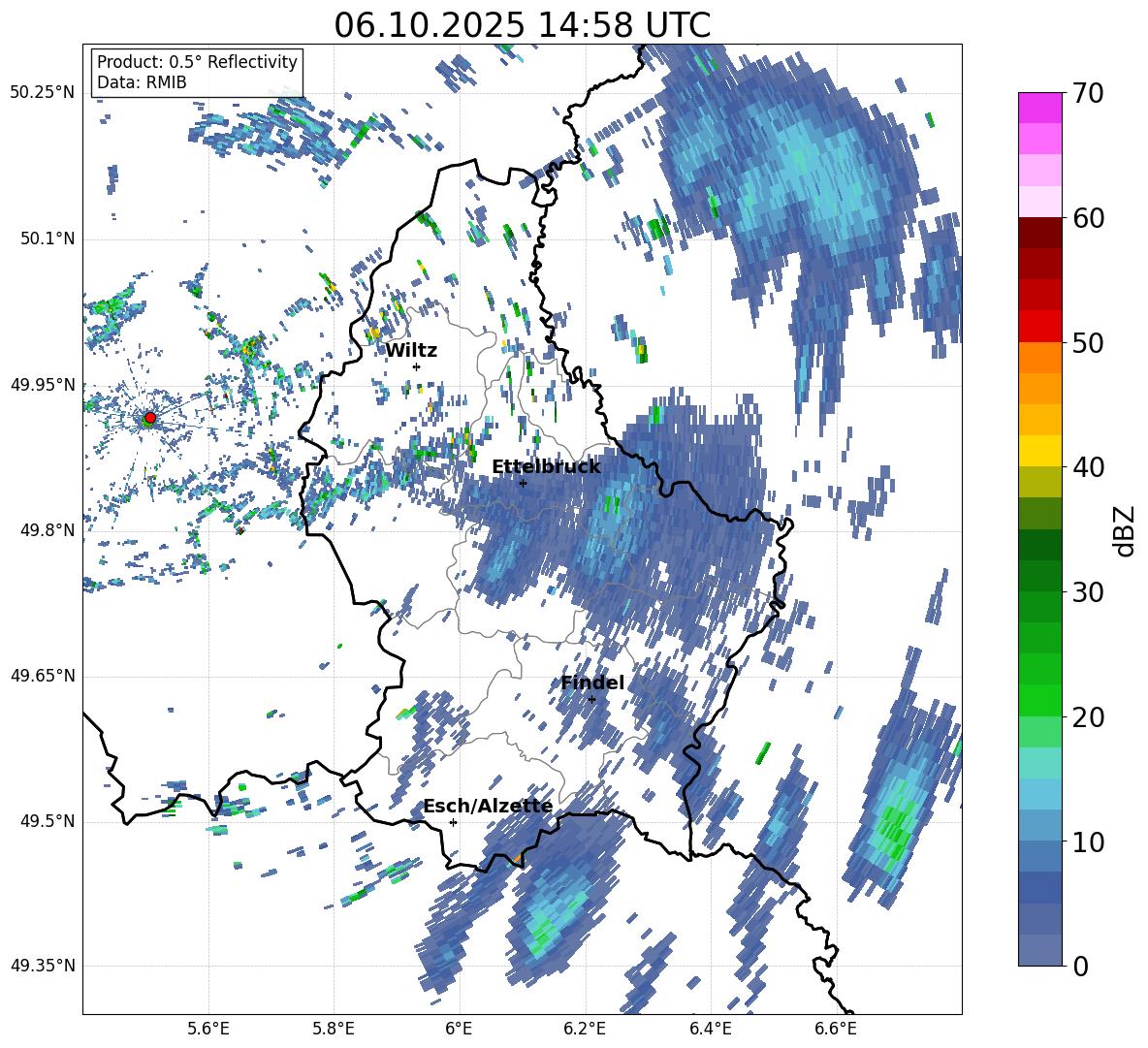Screen dimensions: 1148x1048
Task: Click the cross marker below Ettelbruck
Action: click(x=523, y=483)
